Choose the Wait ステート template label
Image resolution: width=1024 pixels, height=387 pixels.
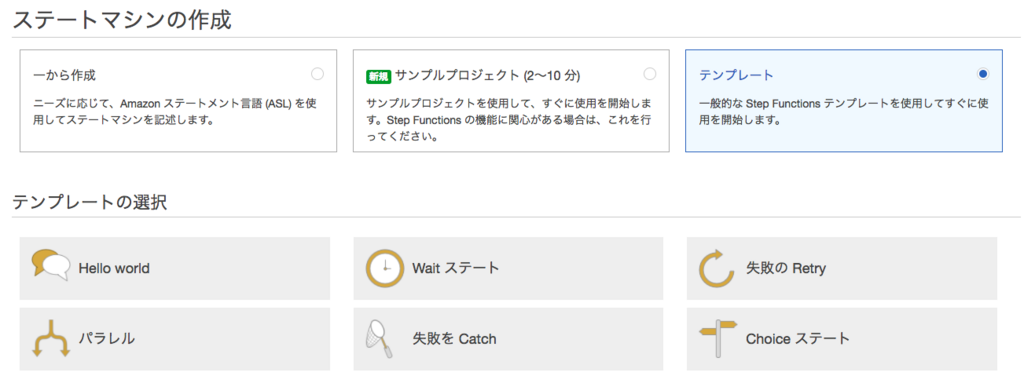(455, 268)
